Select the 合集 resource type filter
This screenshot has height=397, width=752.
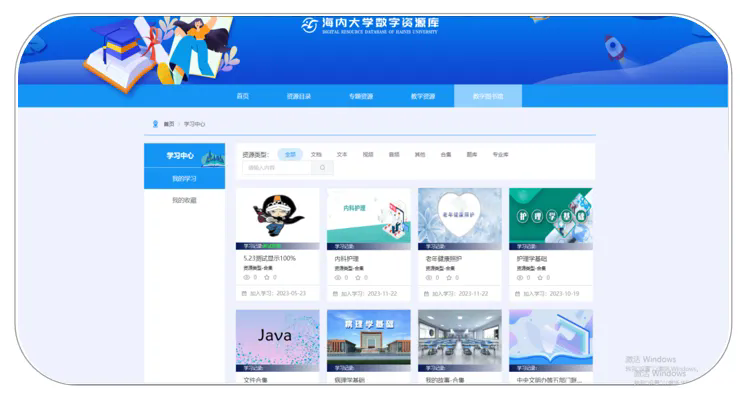(446, 154)
